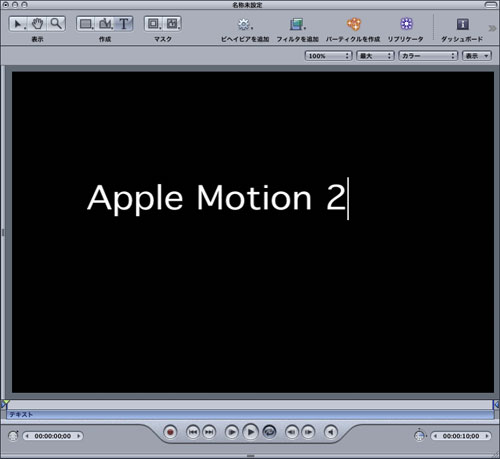The image size is (500, 459).
Task: Click the window toolbar toggle pill button
Action: (x=490, y=5)
